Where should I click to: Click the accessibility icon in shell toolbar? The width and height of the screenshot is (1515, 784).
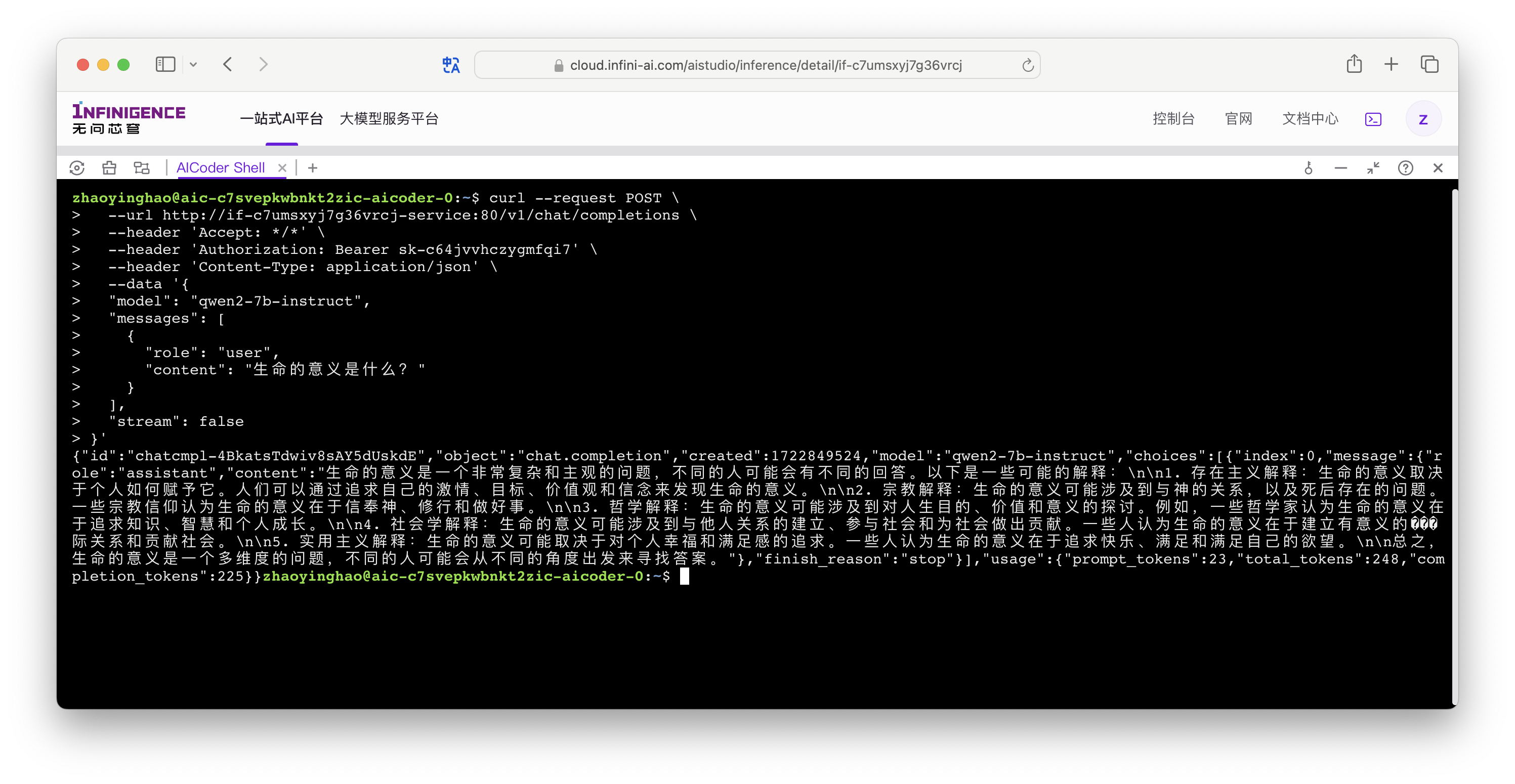click(x=1308, y=168)
